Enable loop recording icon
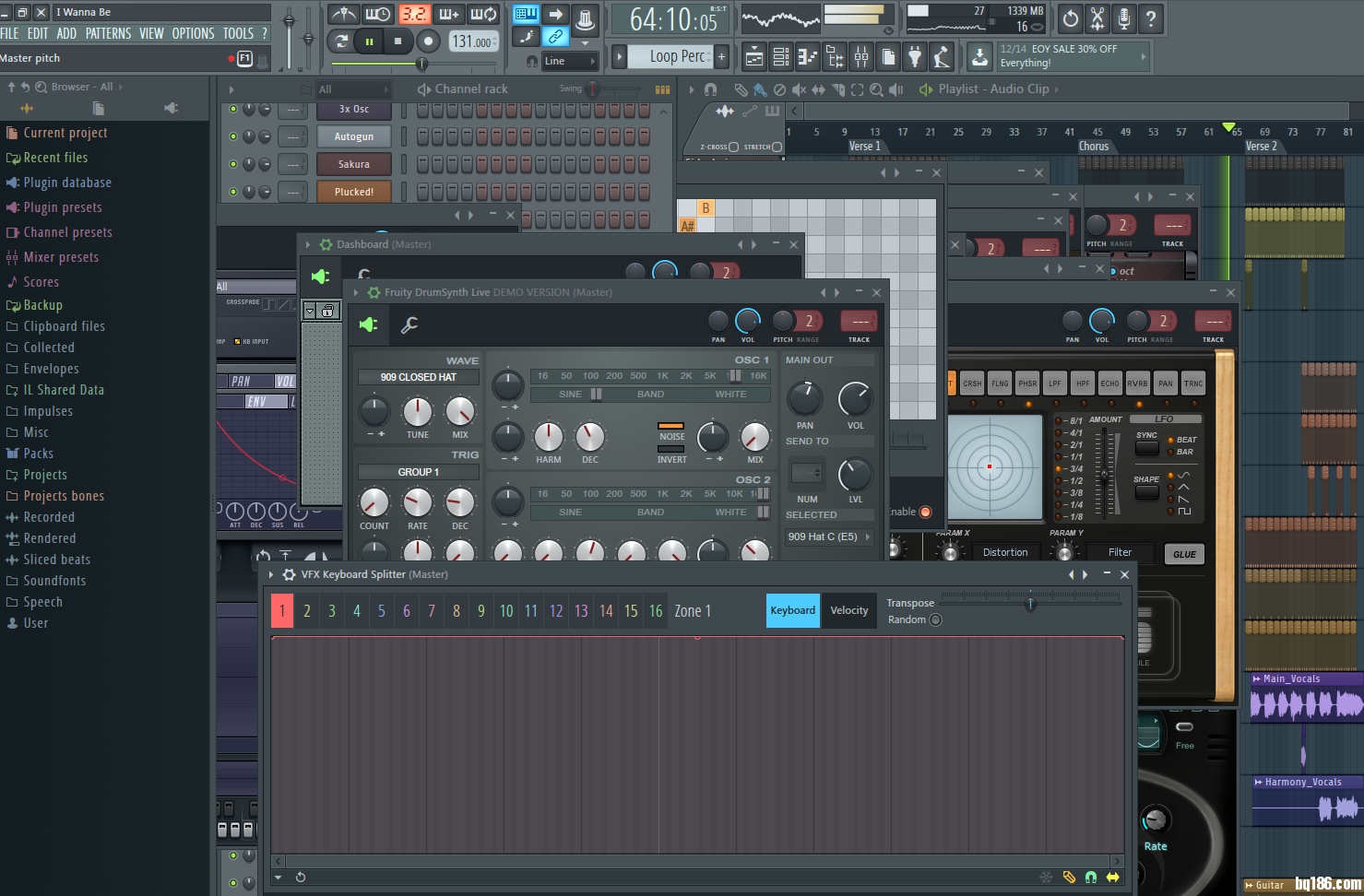This screenshot has width=1364, height=896. click(x=483, y=15)
